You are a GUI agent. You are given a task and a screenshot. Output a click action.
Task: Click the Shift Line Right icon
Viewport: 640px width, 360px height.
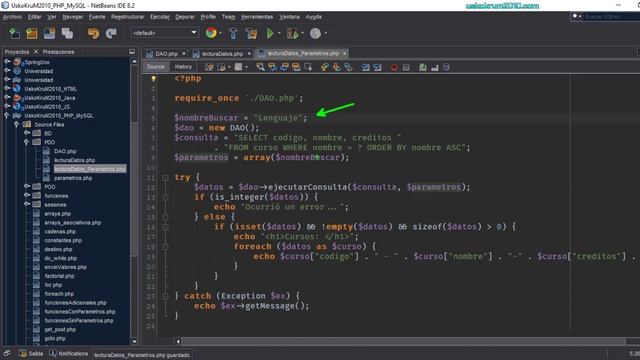pyautogui.click(x=377, y=67)
